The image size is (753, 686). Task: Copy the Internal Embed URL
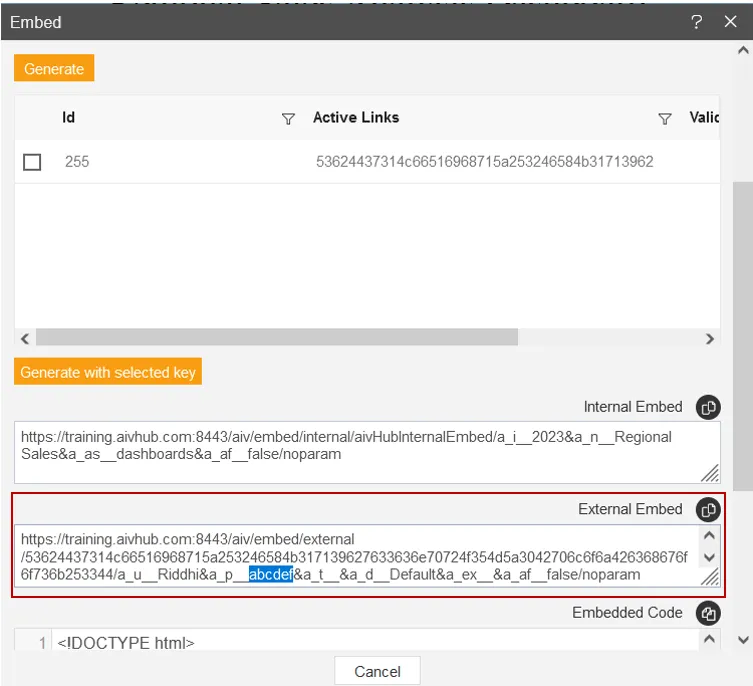708,407
